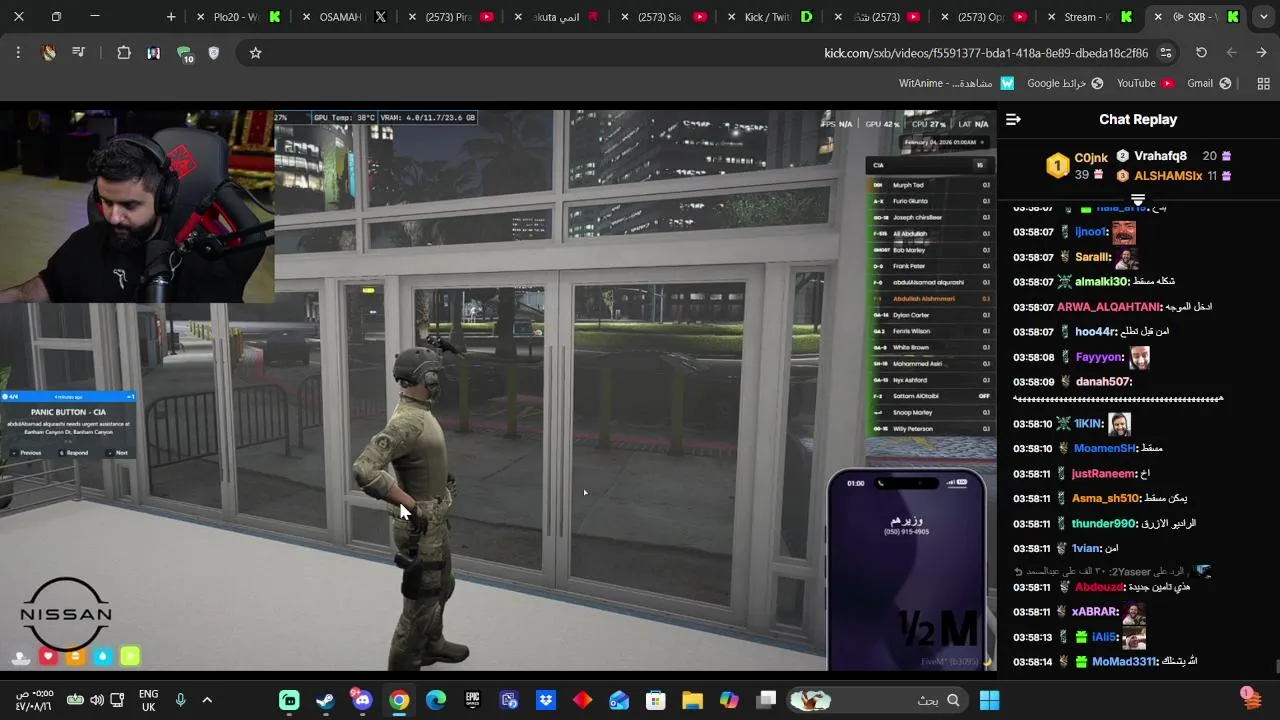This screenshot has width=1280, height=720.
Task: Click the emote posted by xABRAR
Action: [x=1133, y=613]
